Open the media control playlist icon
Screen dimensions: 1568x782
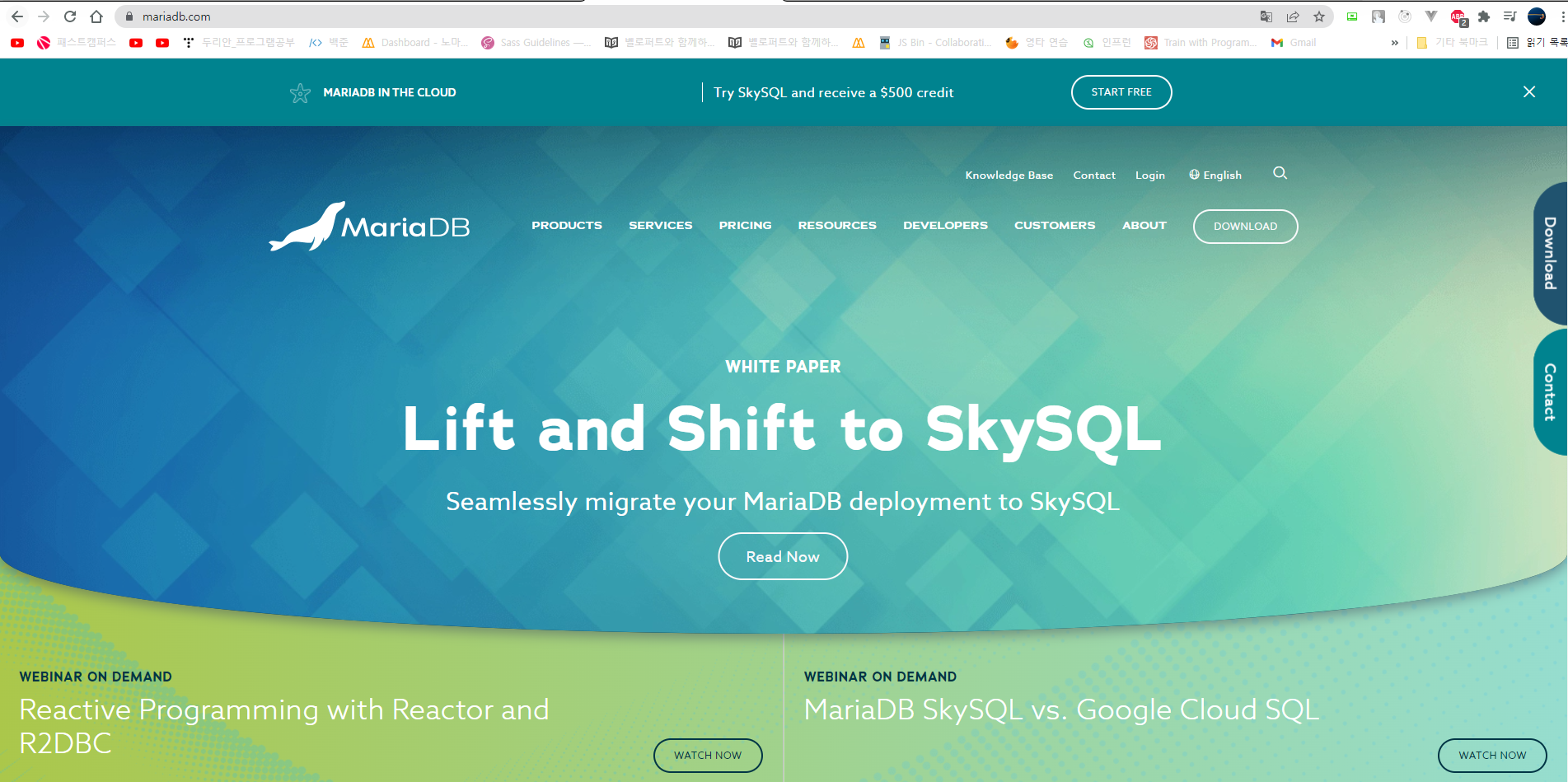[1510, 16]
